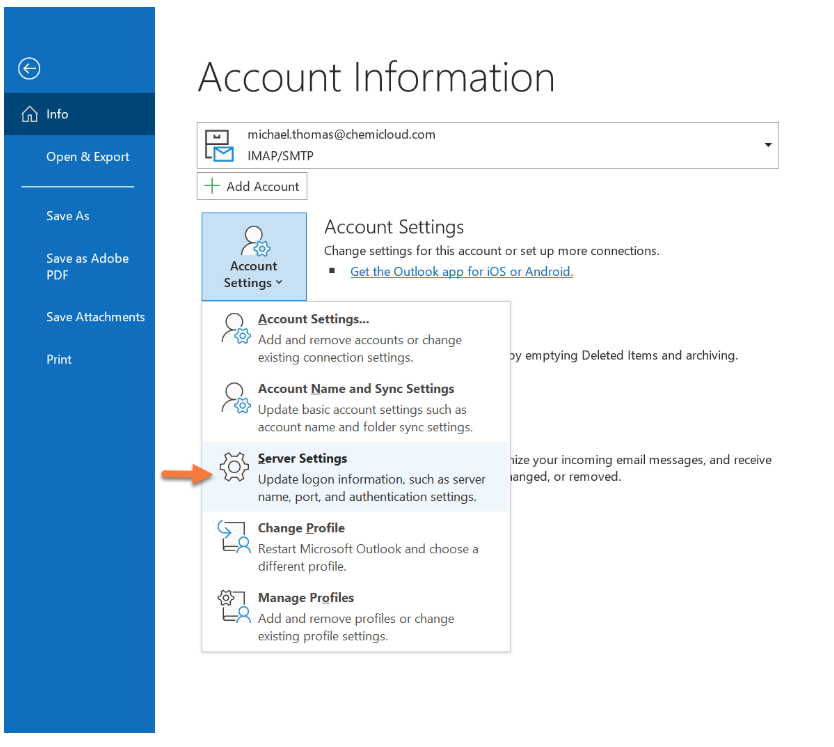Image resolution: width=834 pixels, height=747 pixels.
Task: Click the Account Name and Sync Settings icon
Action: pyautogui.click(x=233, y=397)
